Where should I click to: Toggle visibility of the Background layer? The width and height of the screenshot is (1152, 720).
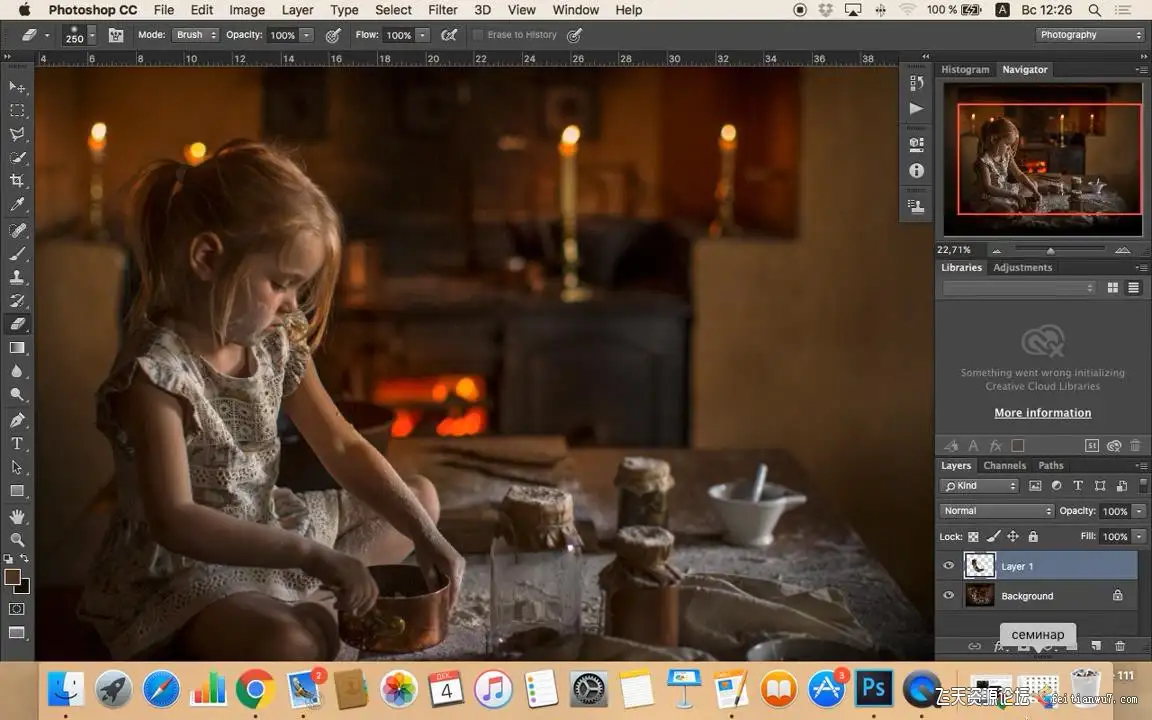[x=949, y=596]
